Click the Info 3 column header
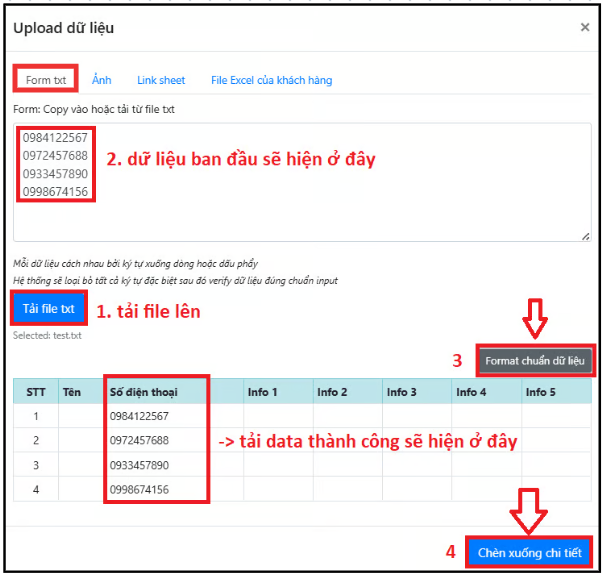This screenshot has height=576, width=606. pos(403,392)
